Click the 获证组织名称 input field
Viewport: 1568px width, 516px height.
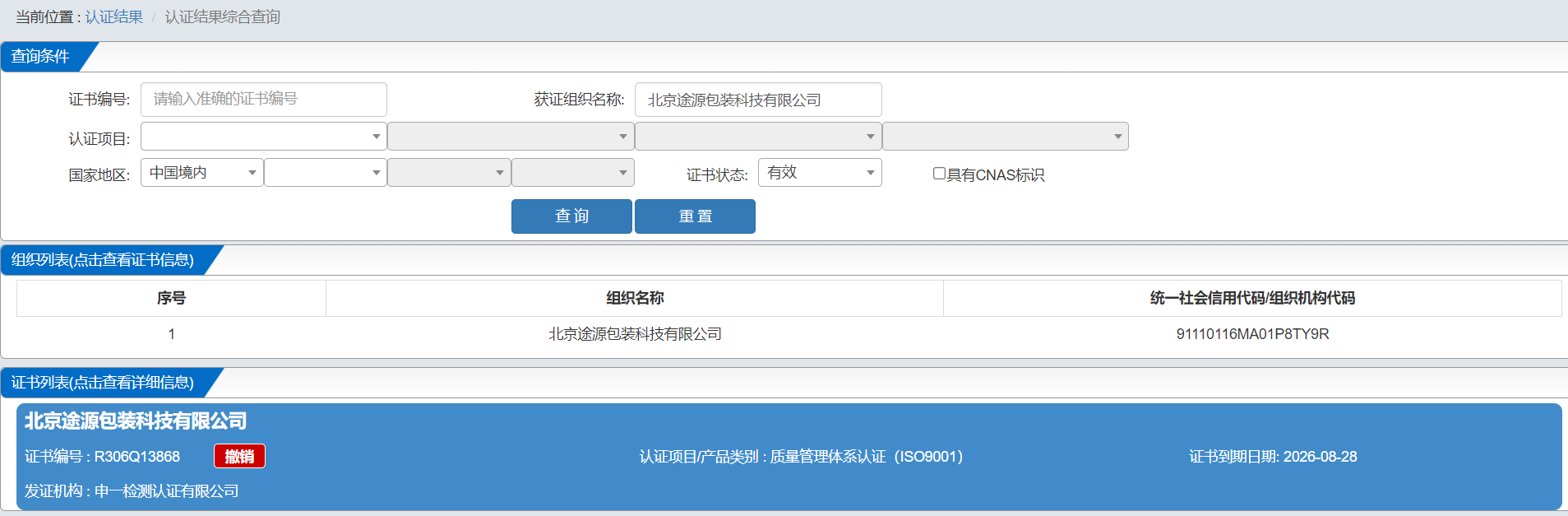coord(758,100)
